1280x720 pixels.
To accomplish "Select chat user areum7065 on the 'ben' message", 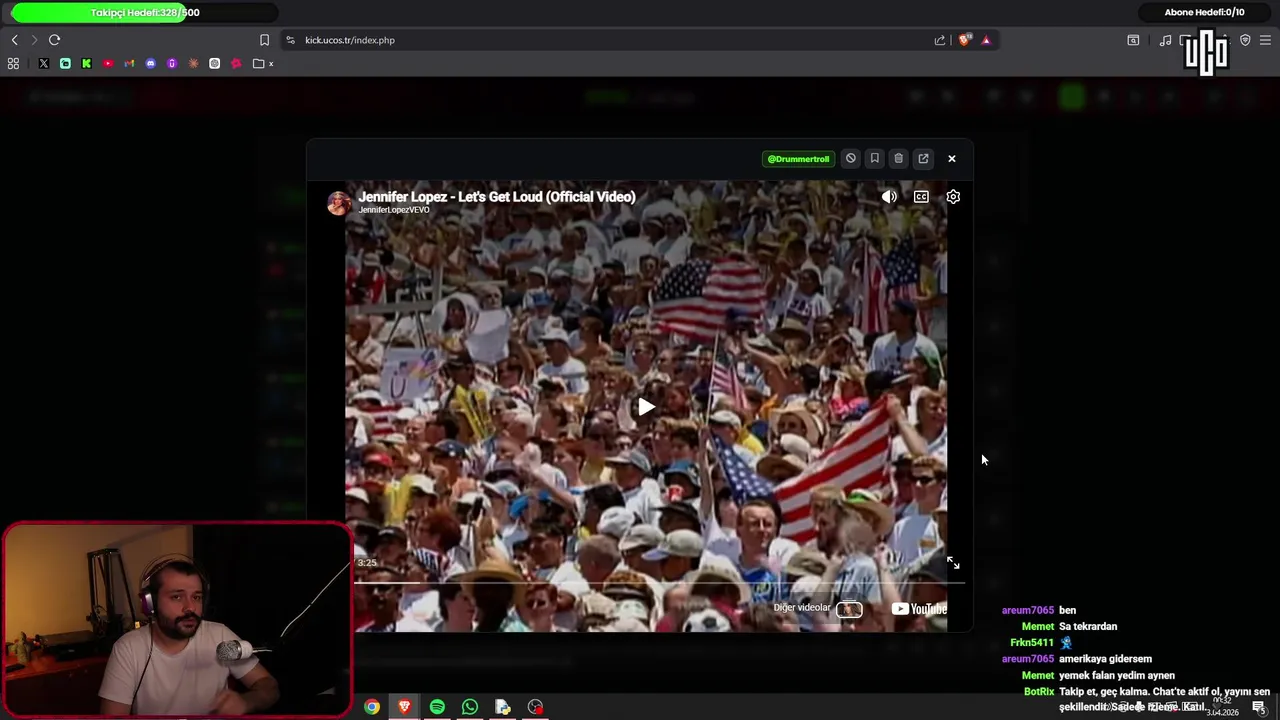I will (x=1028, y=610).
